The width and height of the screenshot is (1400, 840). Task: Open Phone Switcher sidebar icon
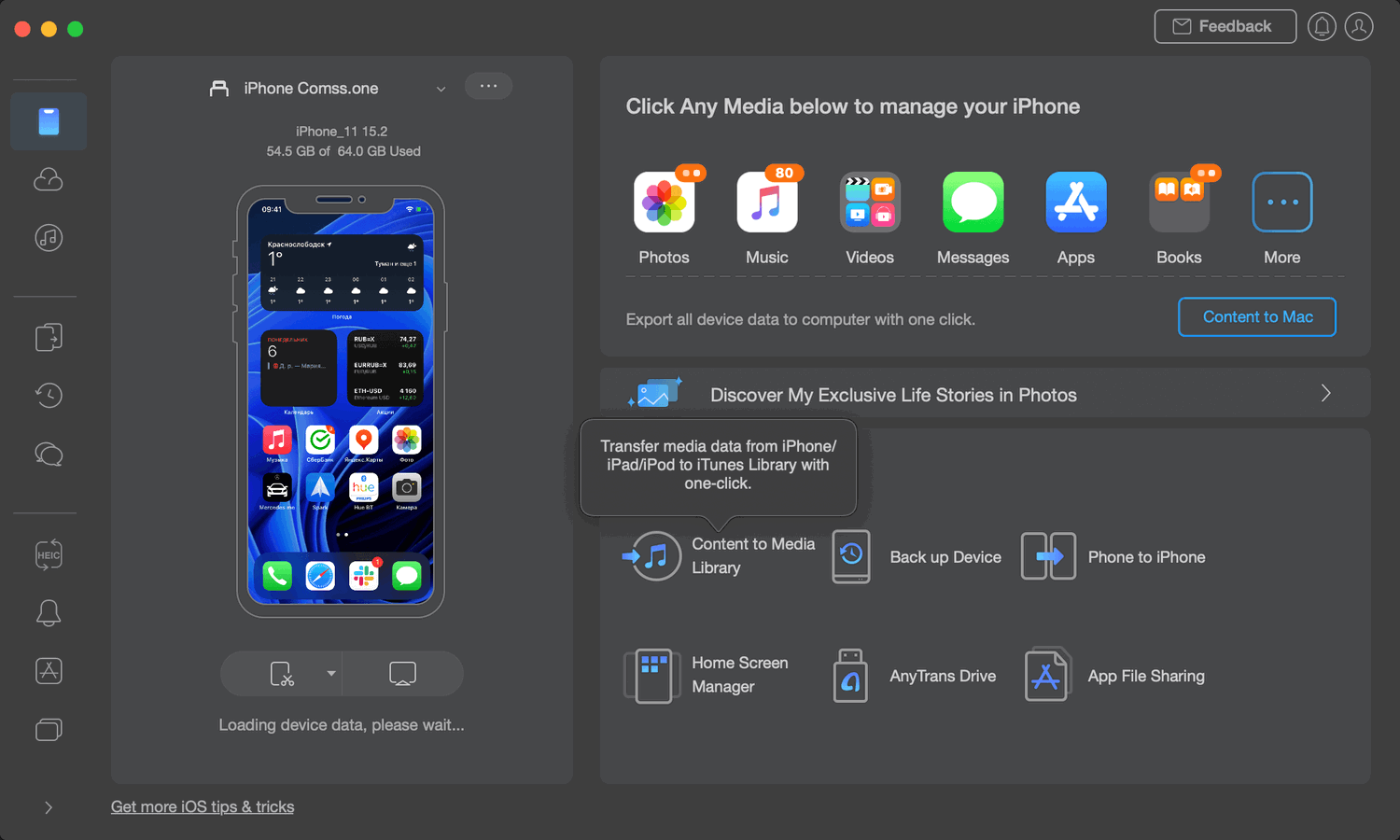[x=49, y=337]
